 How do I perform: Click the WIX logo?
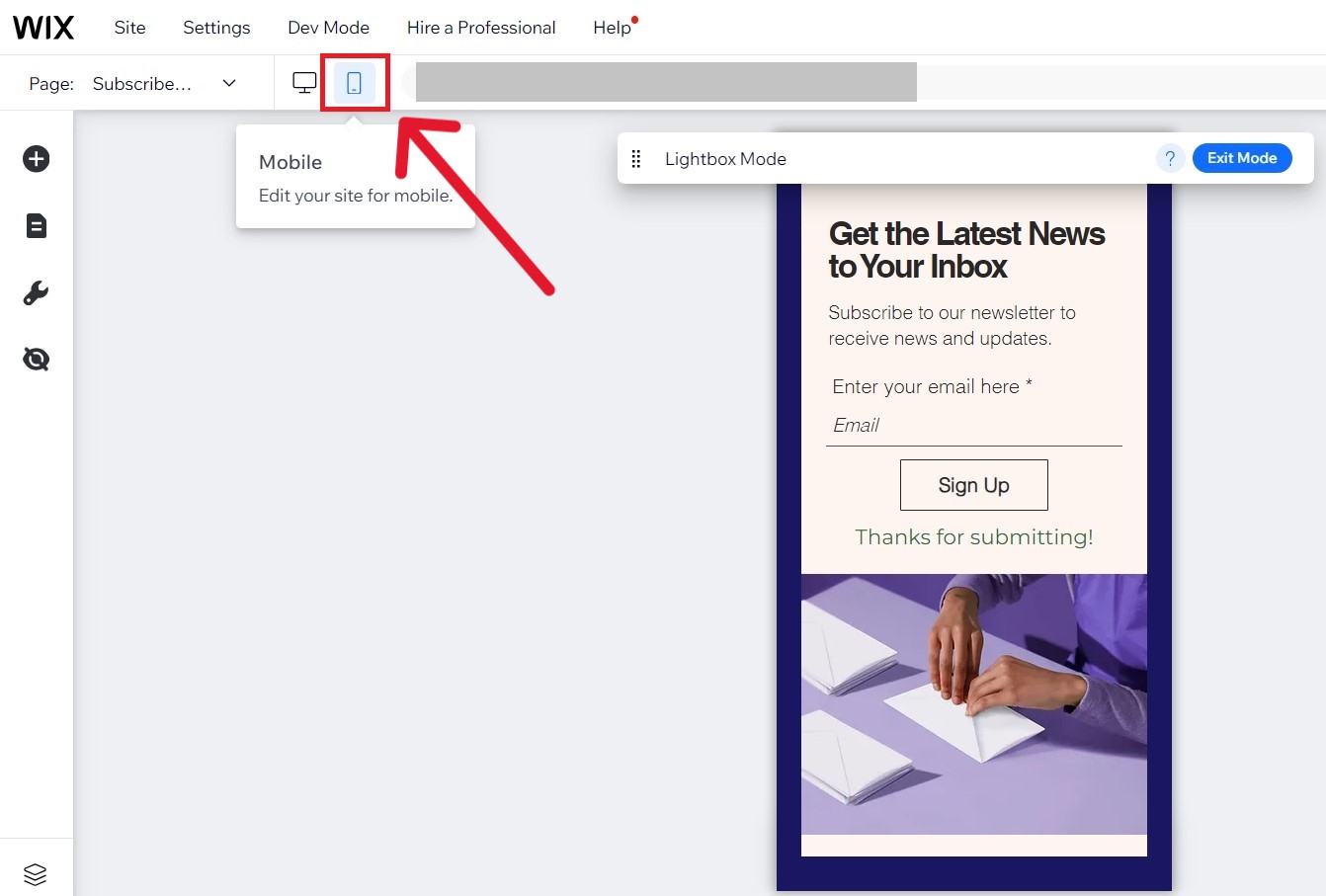(43, 28)
